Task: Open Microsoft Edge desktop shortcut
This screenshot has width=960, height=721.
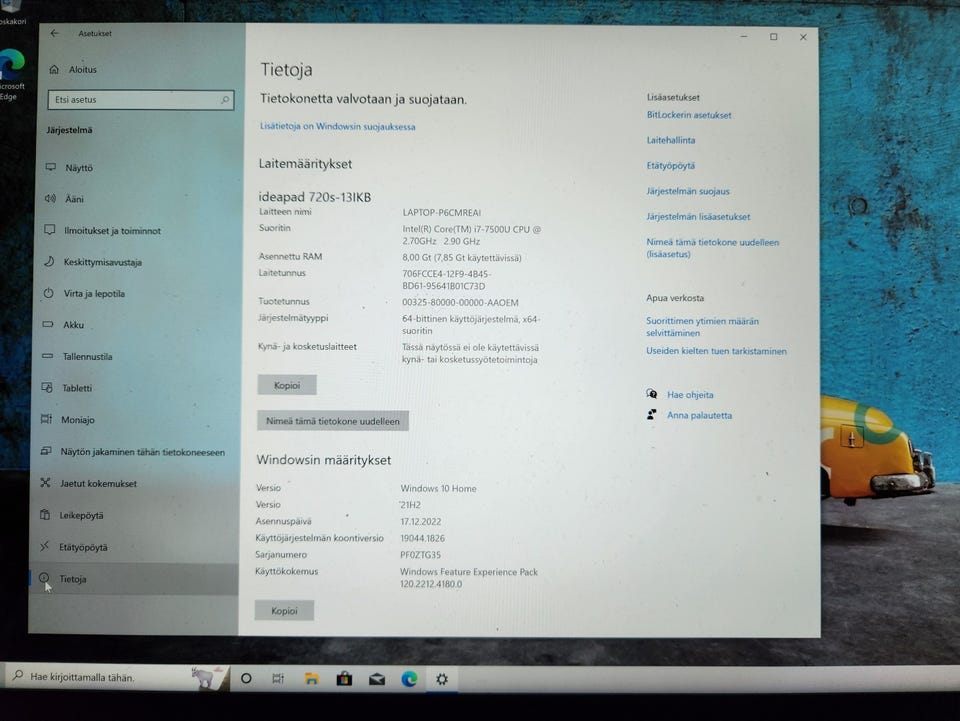Action: [x=12, y=75]
